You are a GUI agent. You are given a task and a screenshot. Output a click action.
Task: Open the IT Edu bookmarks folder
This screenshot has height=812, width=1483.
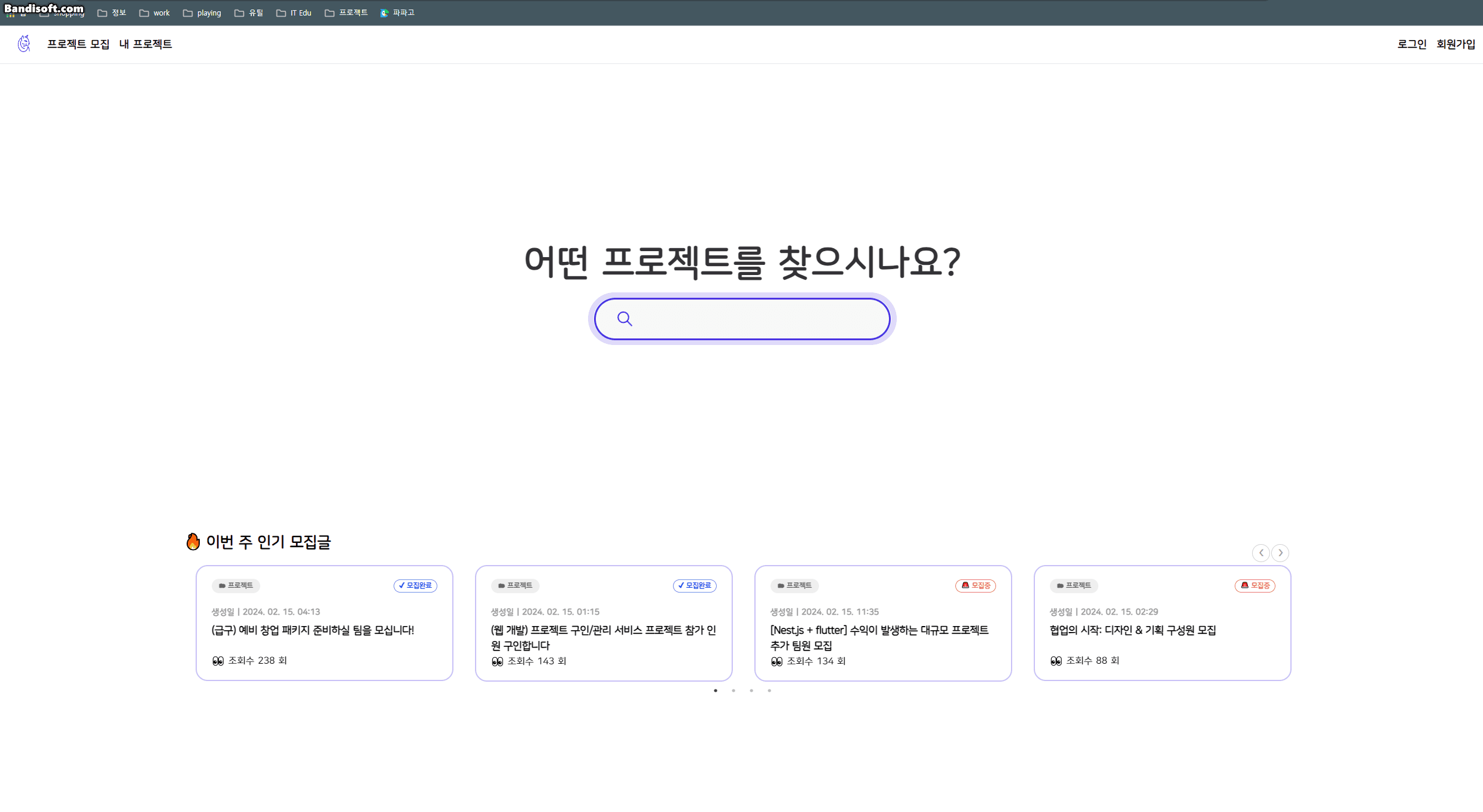293,13
